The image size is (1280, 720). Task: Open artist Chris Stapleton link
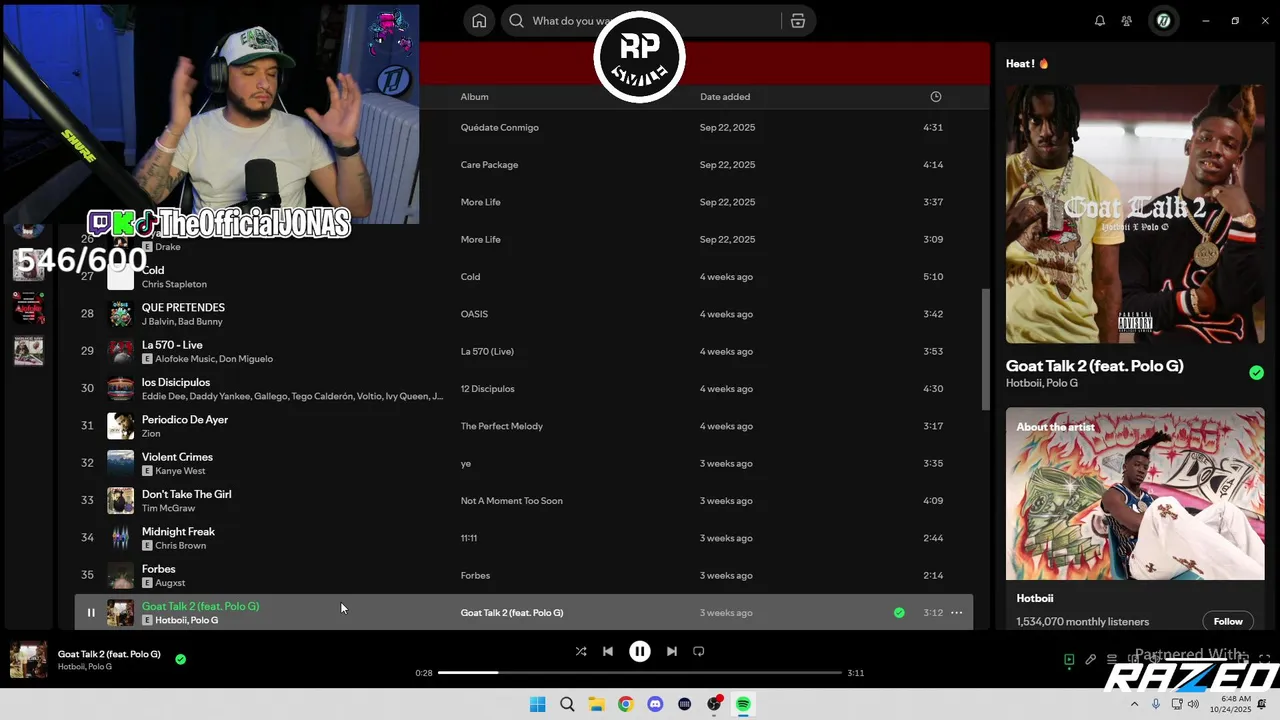click(174, 284)
